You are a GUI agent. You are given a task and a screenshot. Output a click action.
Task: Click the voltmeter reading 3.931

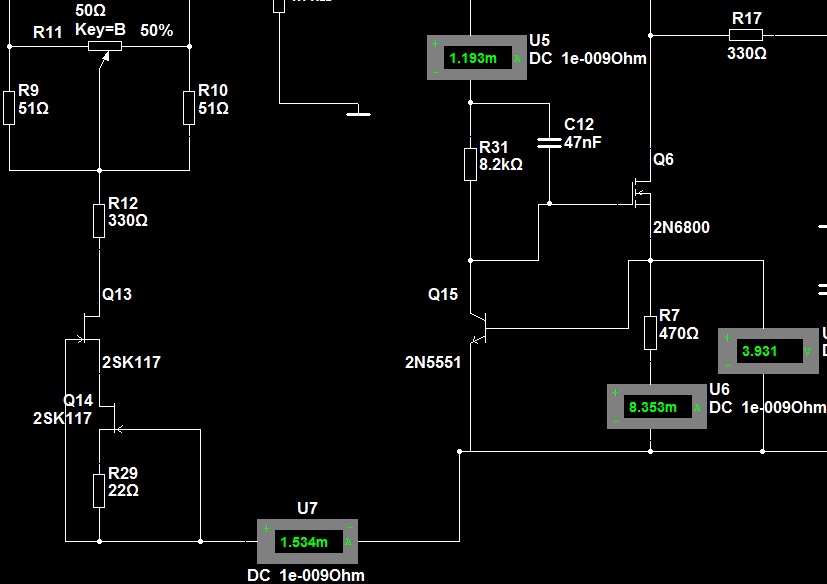(x=768, y=351)
